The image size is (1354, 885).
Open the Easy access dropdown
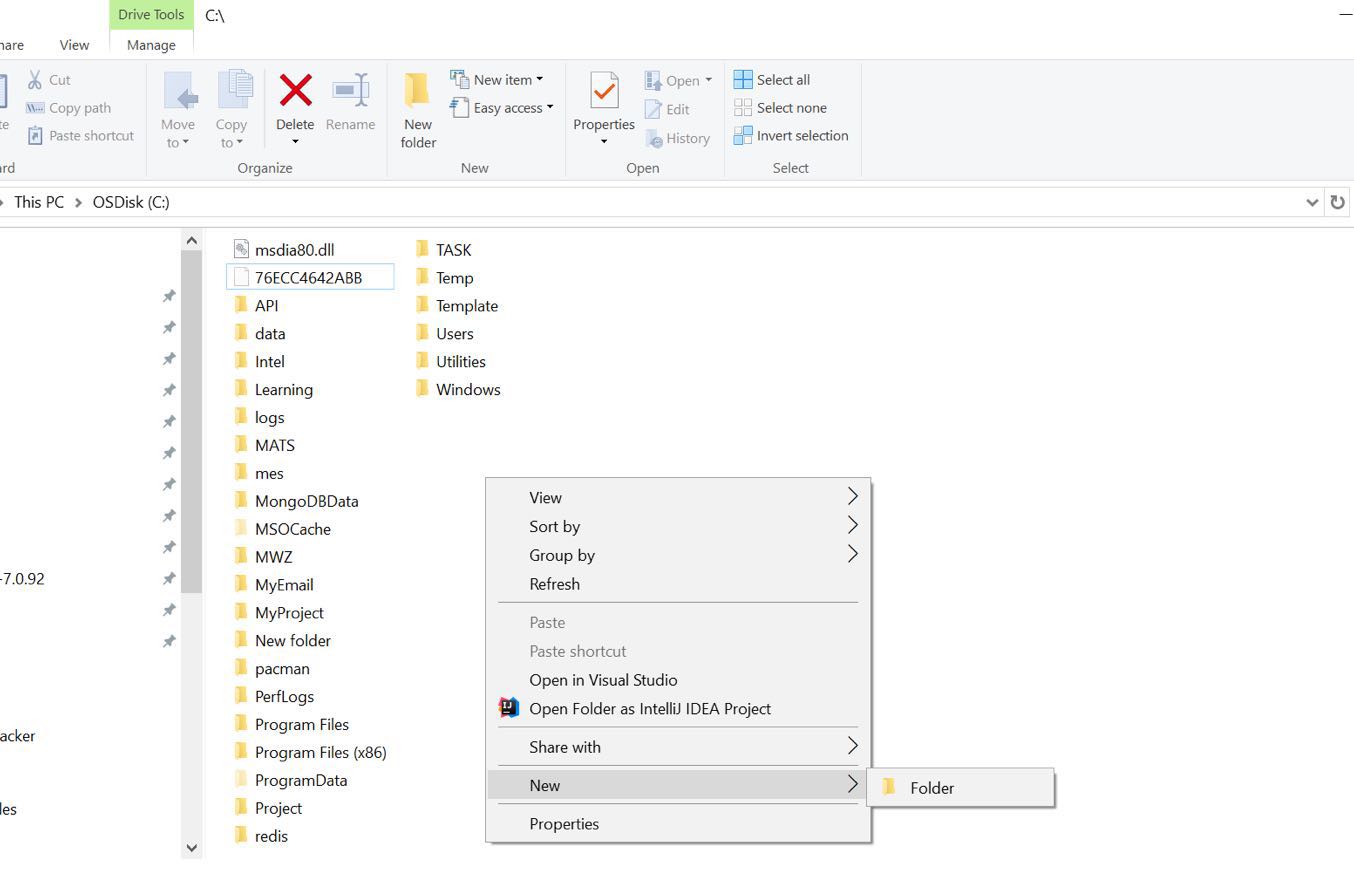[x=501, y=108]
